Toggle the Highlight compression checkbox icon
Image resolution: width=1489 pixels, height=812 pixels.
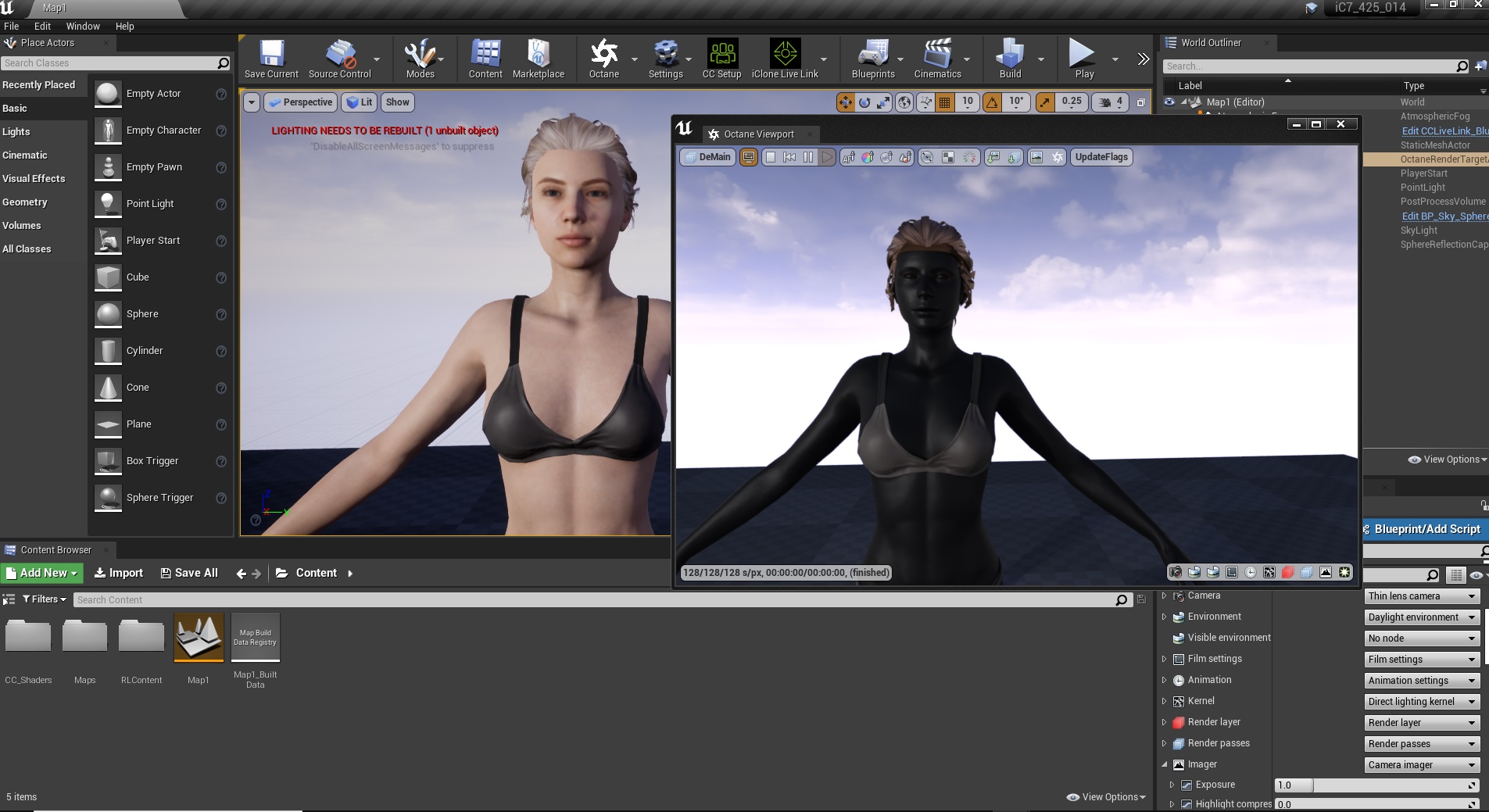(x=1187, y=804)
